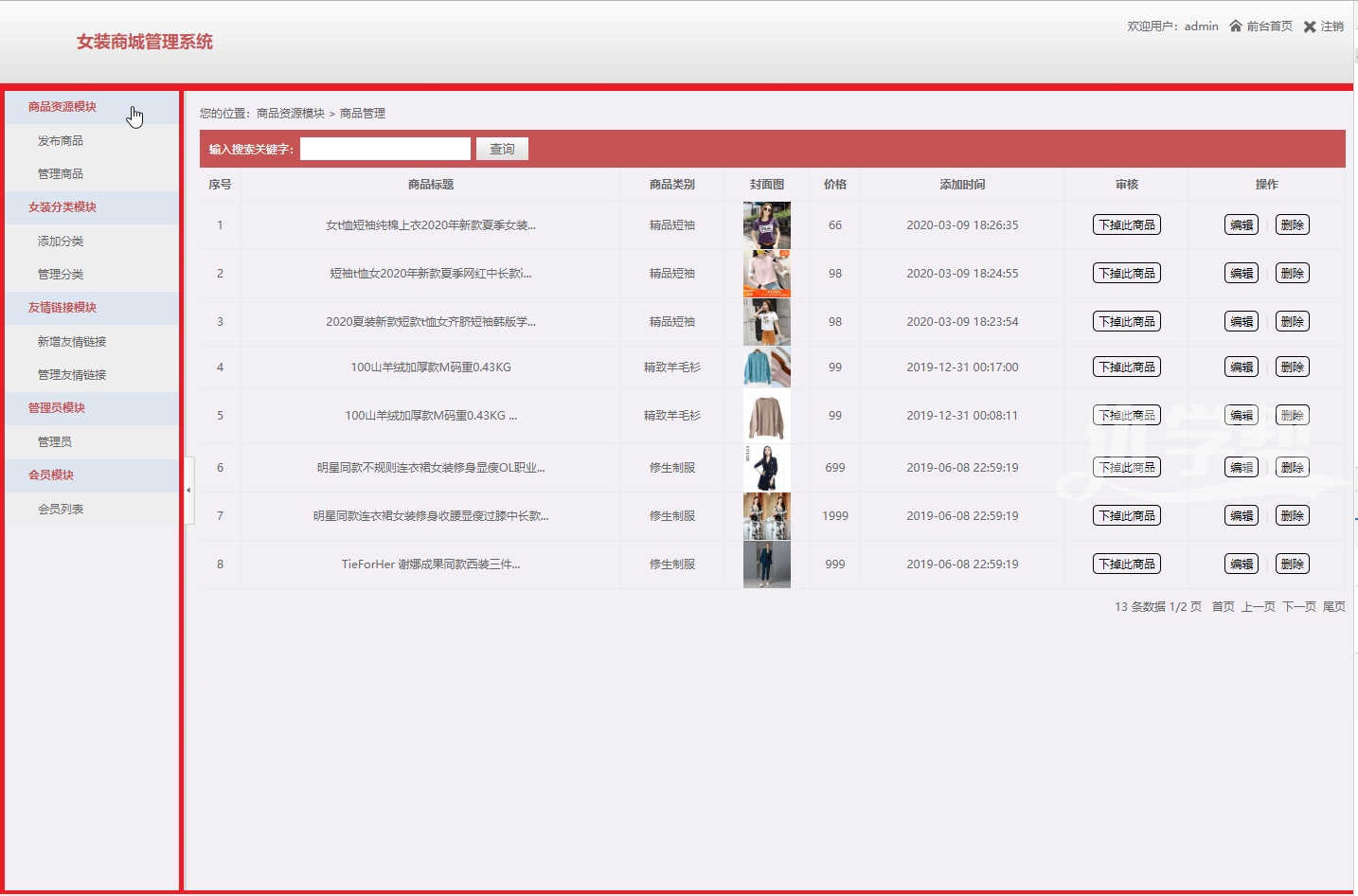Go to next page via 下一页

coord(1298,607)
